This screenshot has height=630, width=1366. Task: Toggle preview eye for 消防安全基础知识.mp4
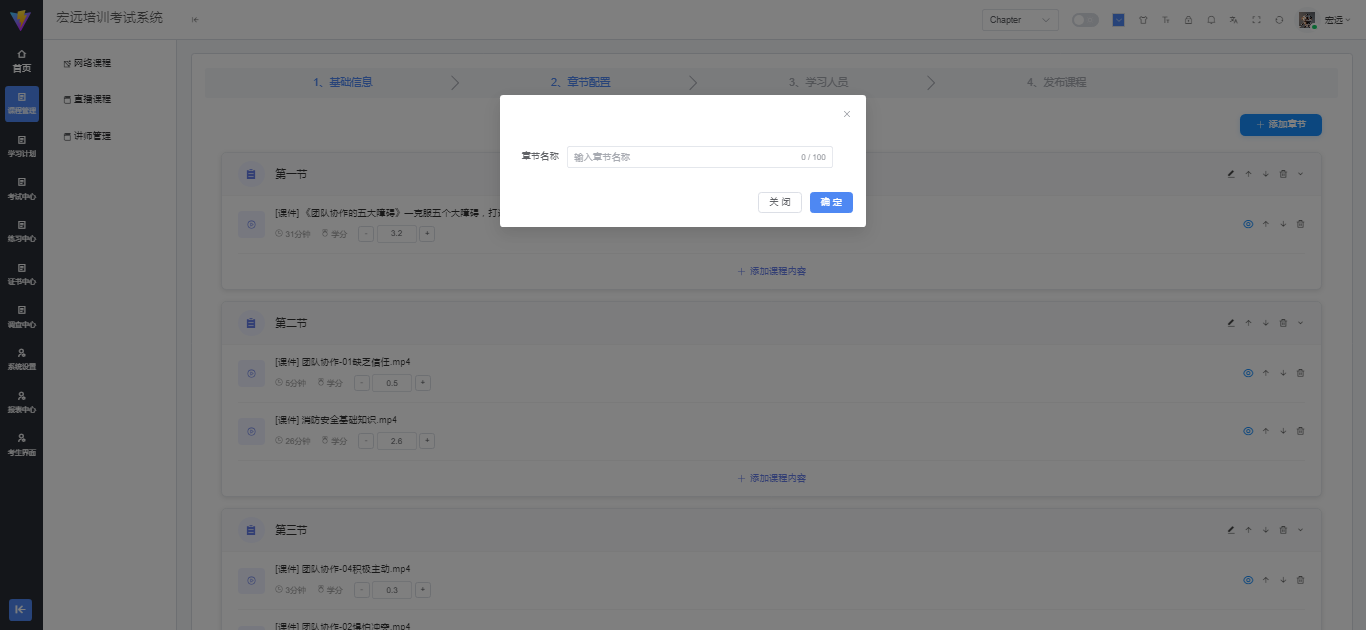pos(1248,430)
